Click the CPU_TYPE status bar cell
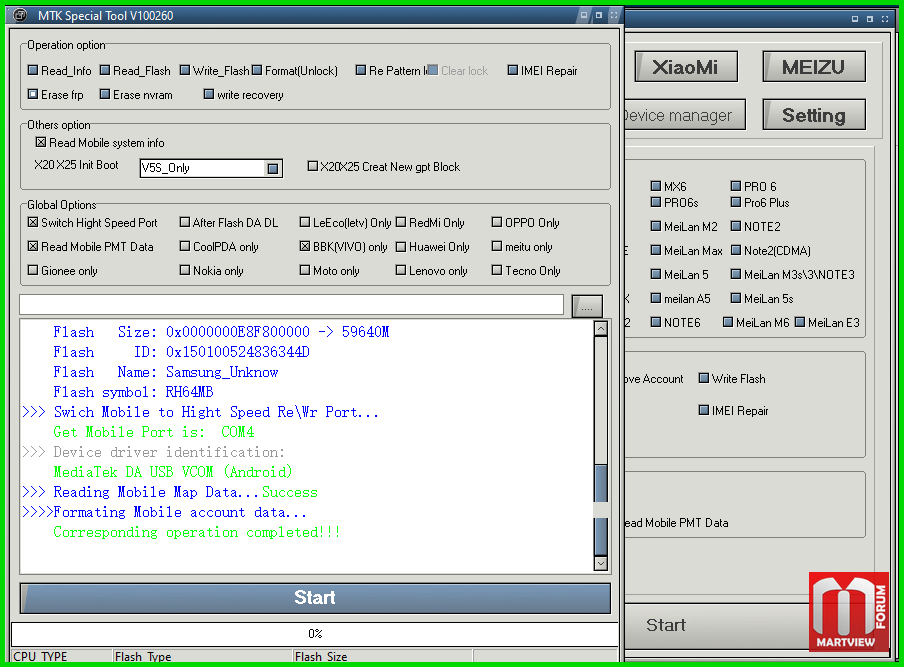The width and height of the screenshot is (904, 667). point(61,656)
